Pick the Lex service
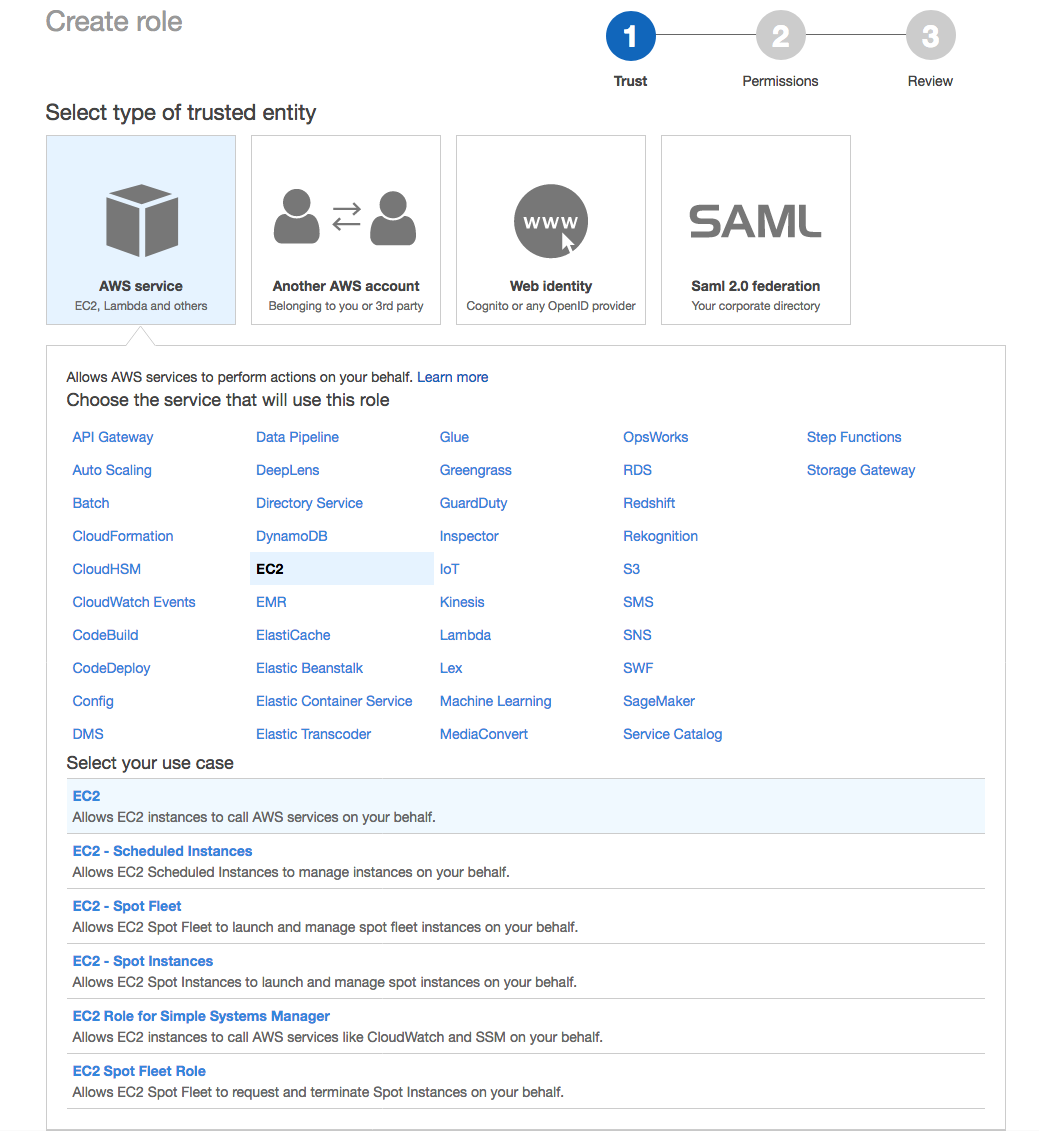This screenshot has width=1039, height=1131. pos(451,669)
